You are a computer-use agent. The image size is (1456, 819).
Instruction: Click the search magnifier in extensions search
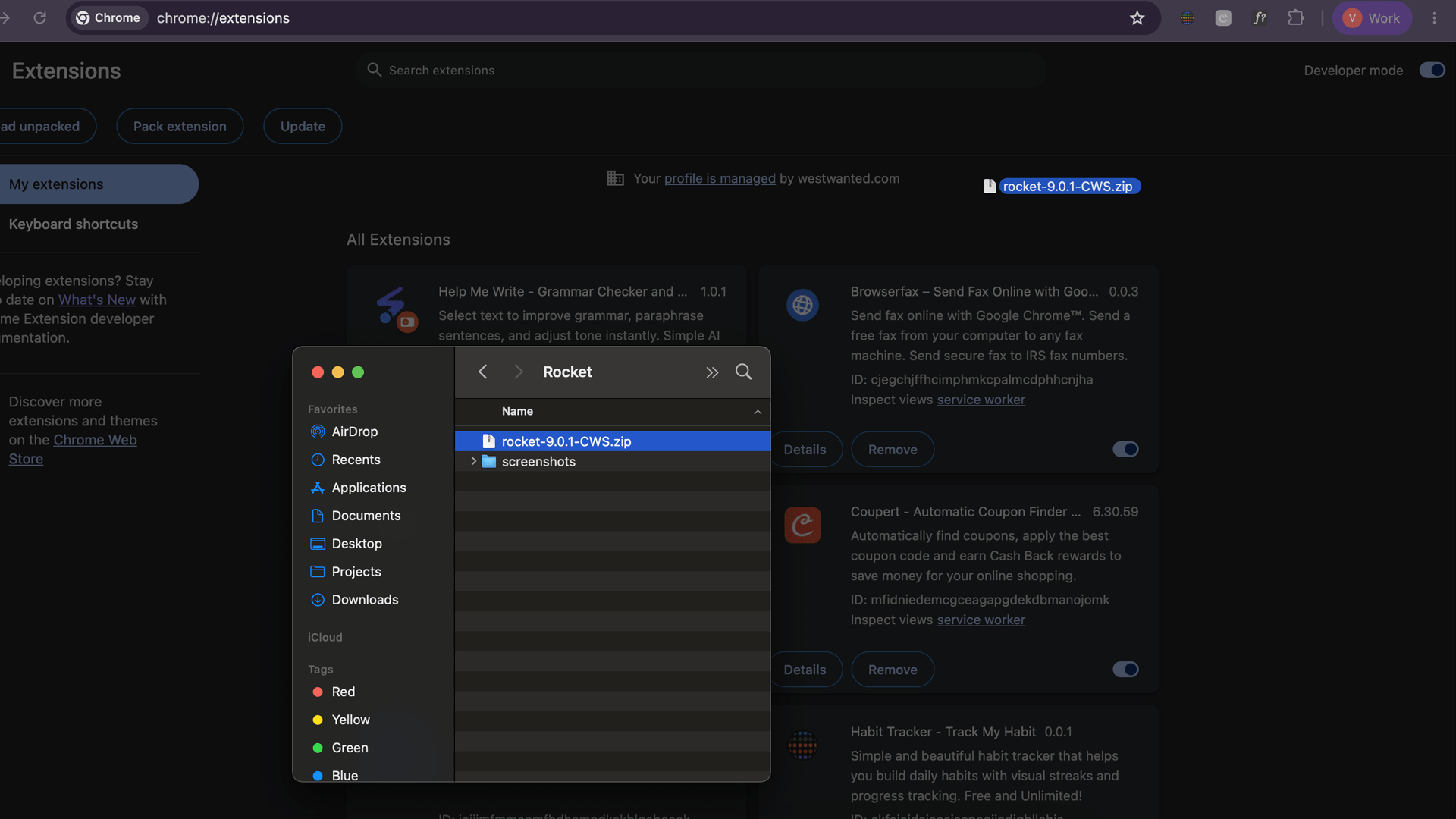coord(374,70)
